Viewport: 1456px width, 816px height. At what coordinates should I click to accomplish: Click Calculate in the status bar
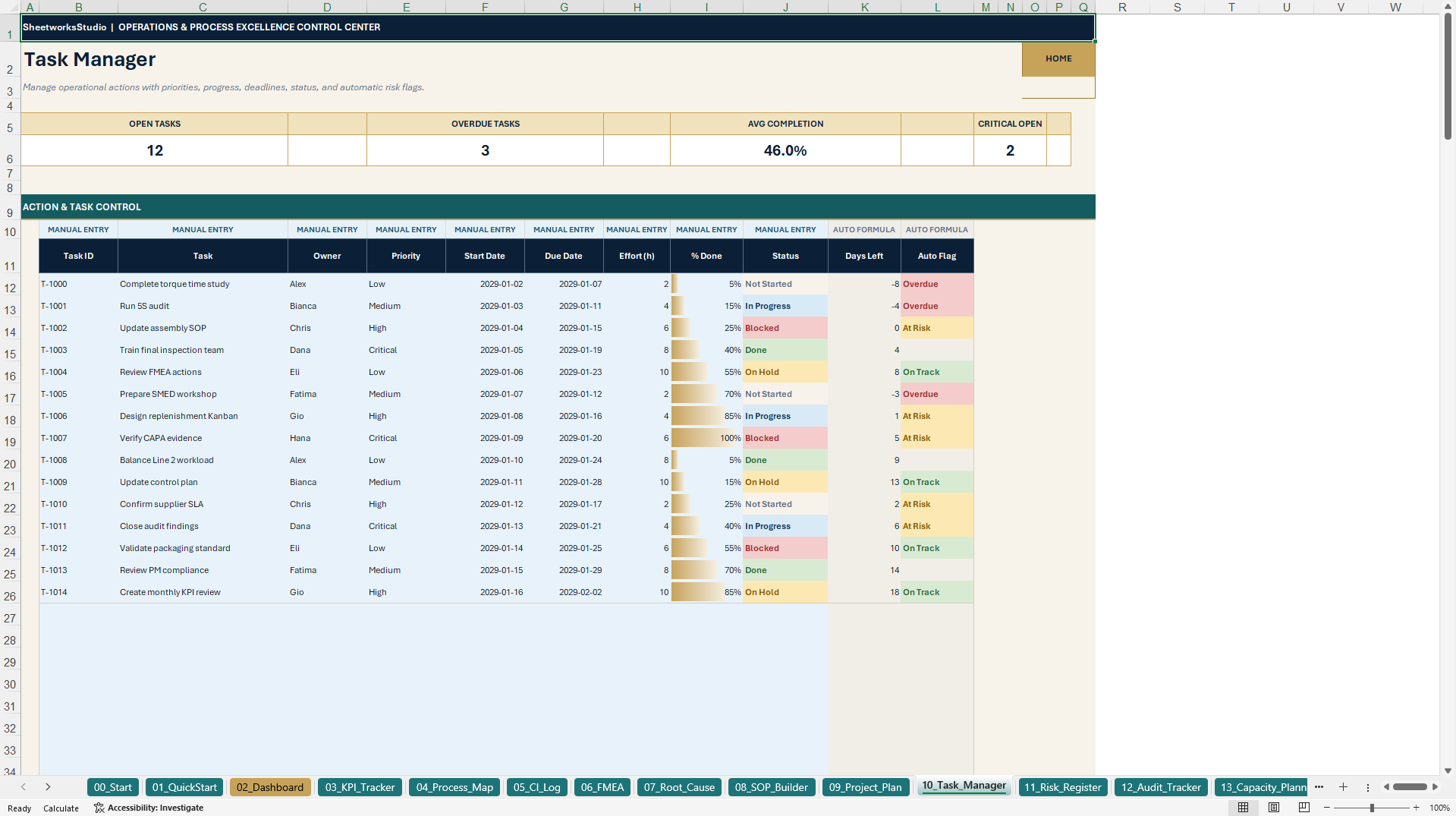pyautogui.click(x=61, y=808)
